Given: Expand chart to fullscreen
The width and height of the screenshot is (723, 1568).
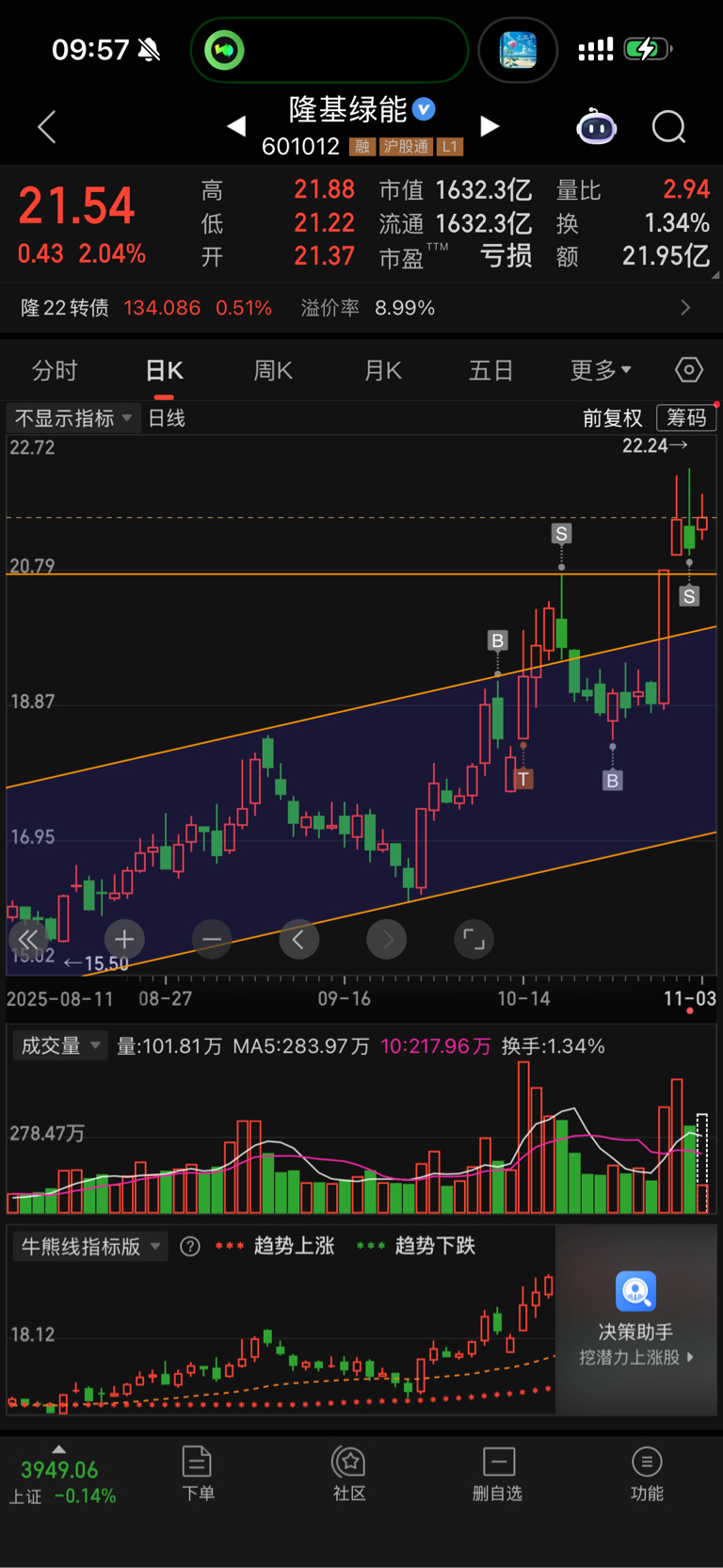Looking at the screenshot, I should 474,939.
